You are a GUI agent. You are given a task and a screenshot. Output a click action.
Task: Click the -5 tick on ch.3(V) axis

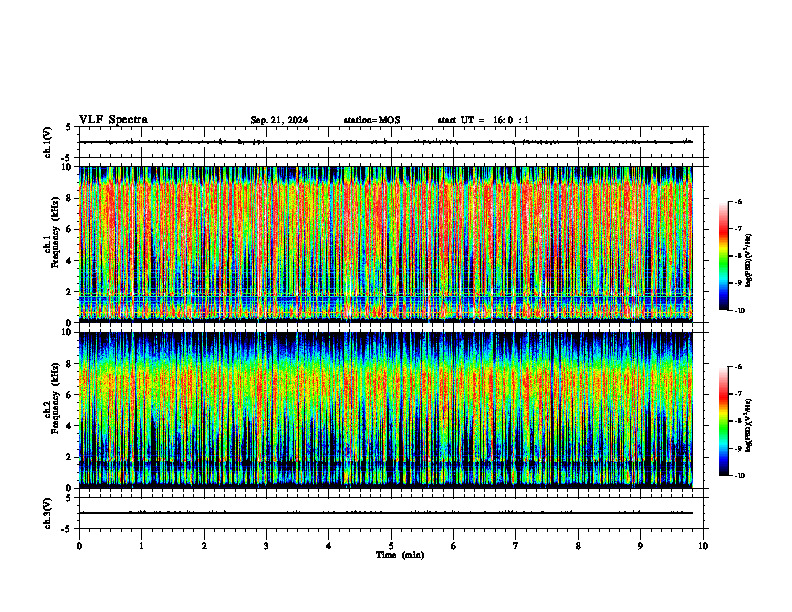tap(66, 529)
